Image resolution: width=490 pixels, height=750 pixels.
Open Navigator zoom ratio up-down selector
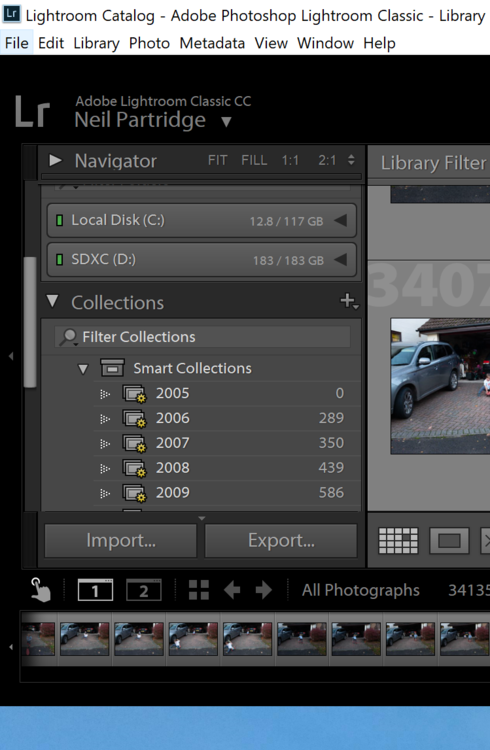(x=351, y=160)
